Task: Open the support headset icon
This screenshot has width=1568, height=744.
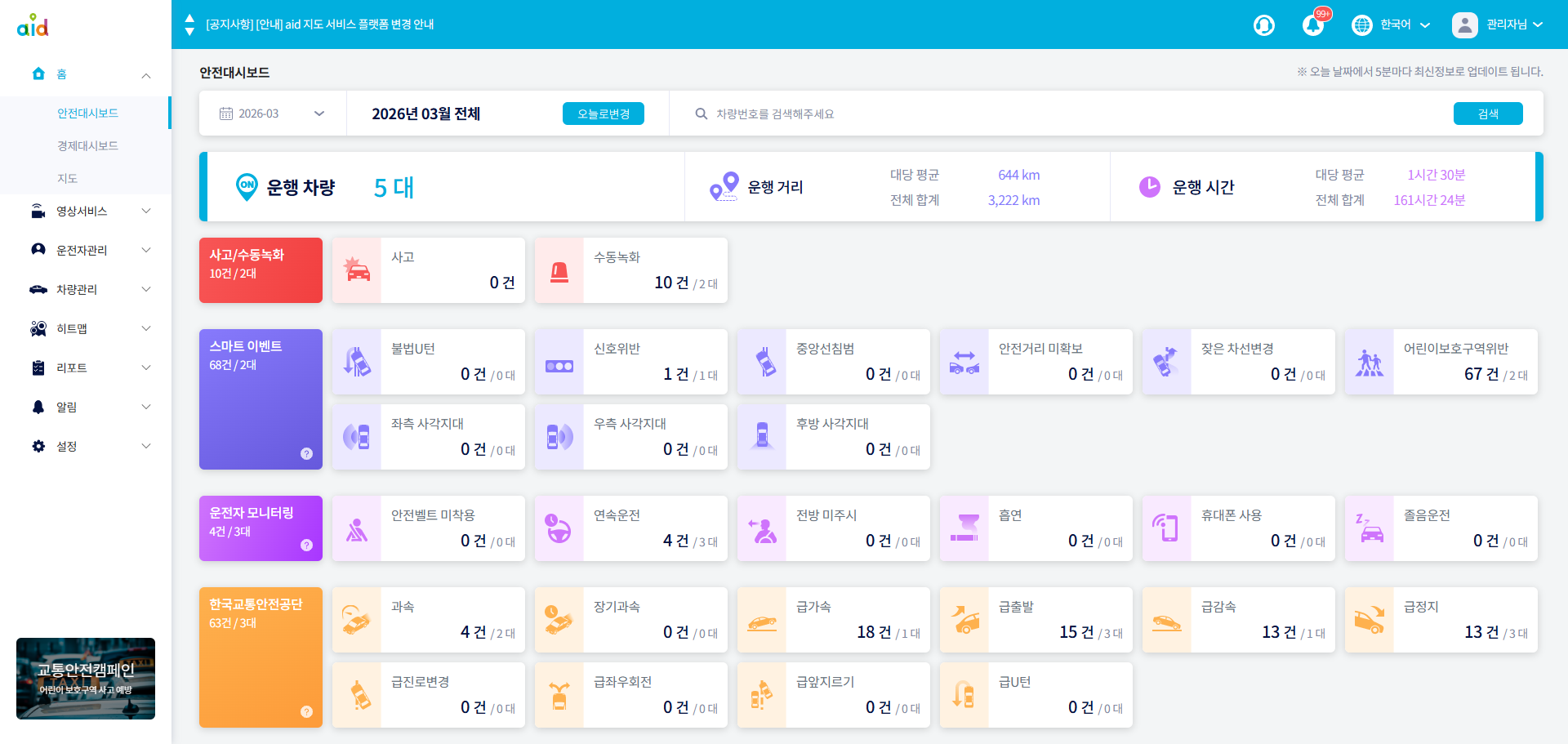Action: pyautogui.click(x=1264, y=25)
